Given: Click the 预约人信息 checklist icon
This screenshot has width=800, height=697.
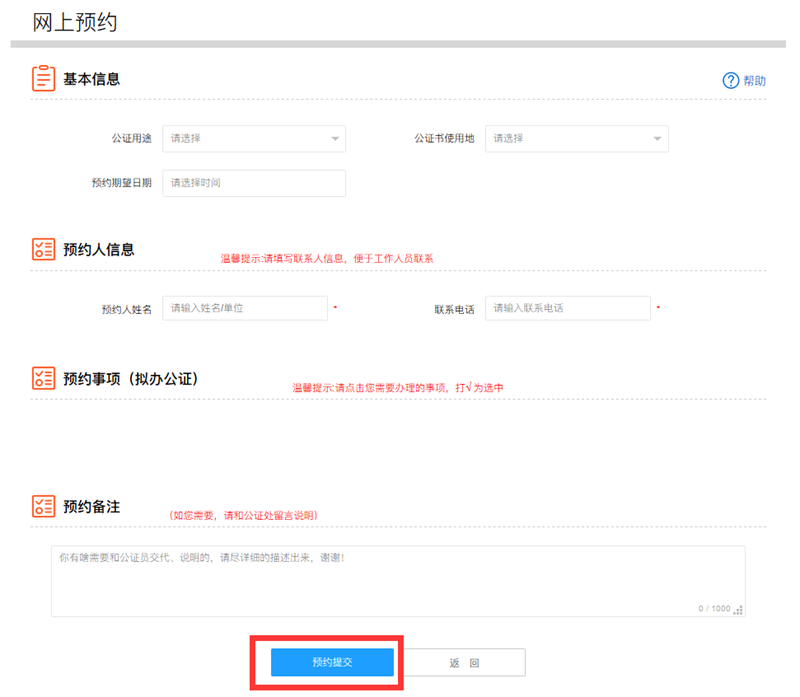Looking at the screenshot, I should (43, 249).
